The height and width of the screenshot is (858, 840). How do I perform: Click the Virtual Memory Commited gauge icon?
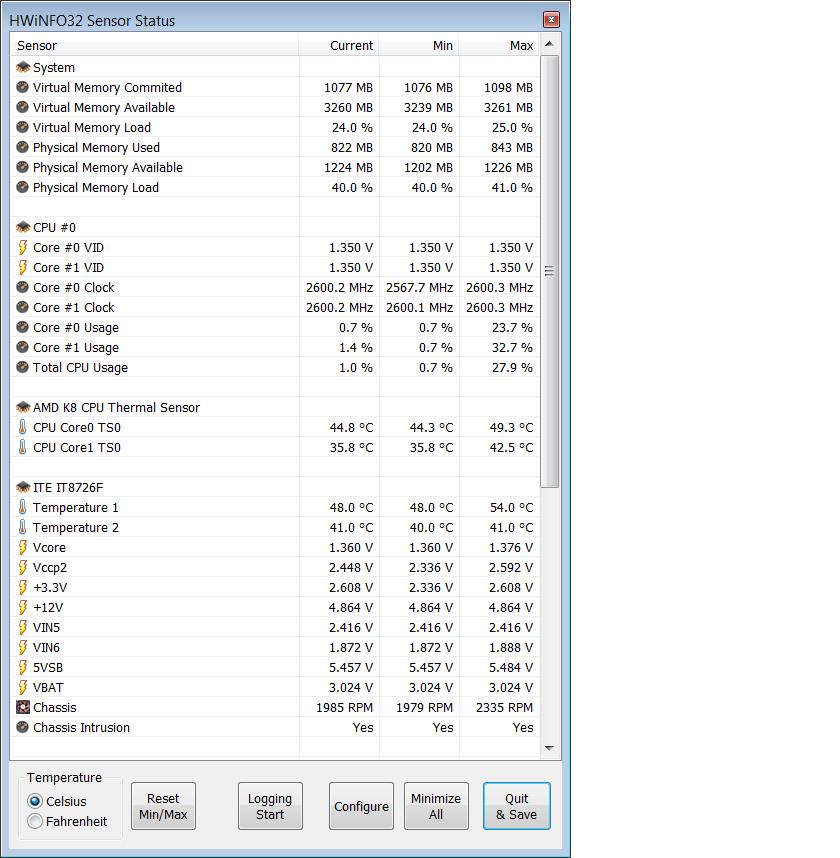point(22,87)
